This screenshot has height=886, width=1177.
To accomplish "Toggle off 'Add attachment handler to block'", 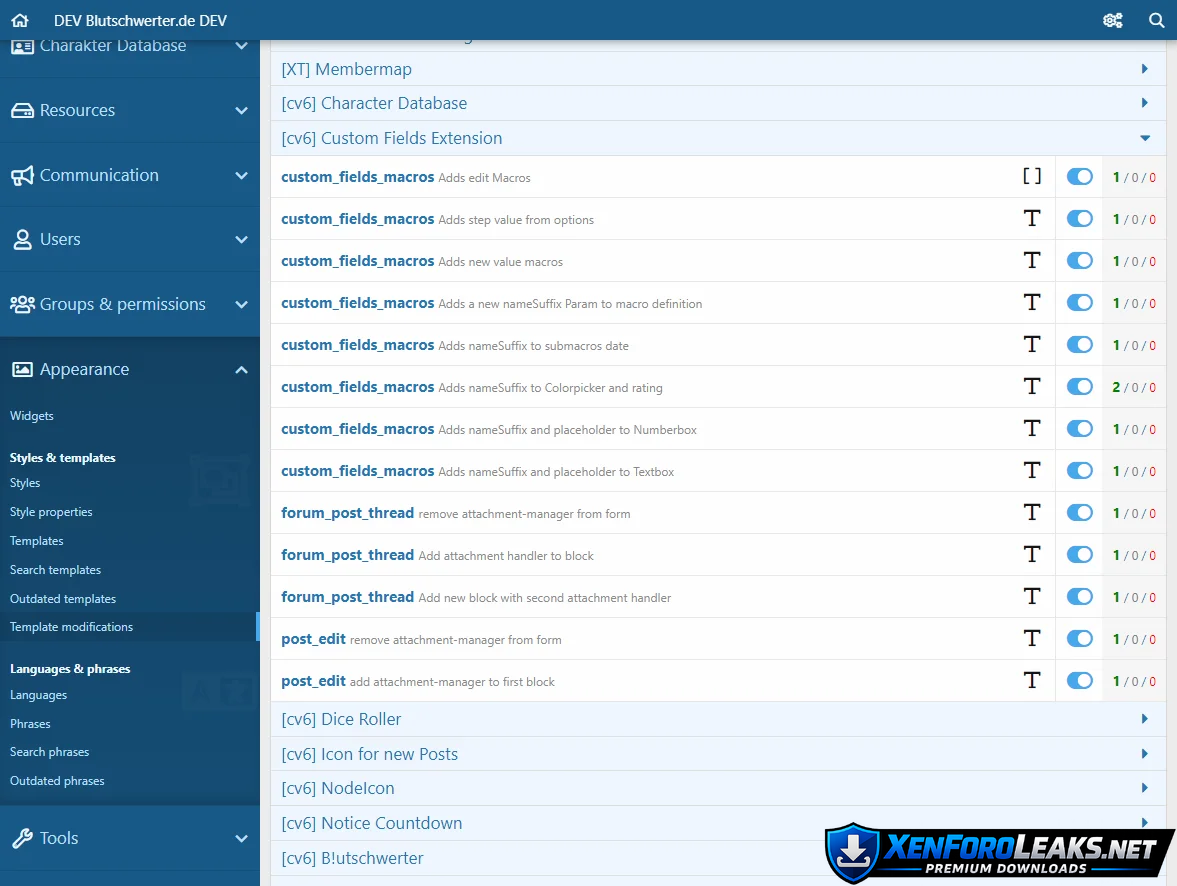I will (1079, 555).
